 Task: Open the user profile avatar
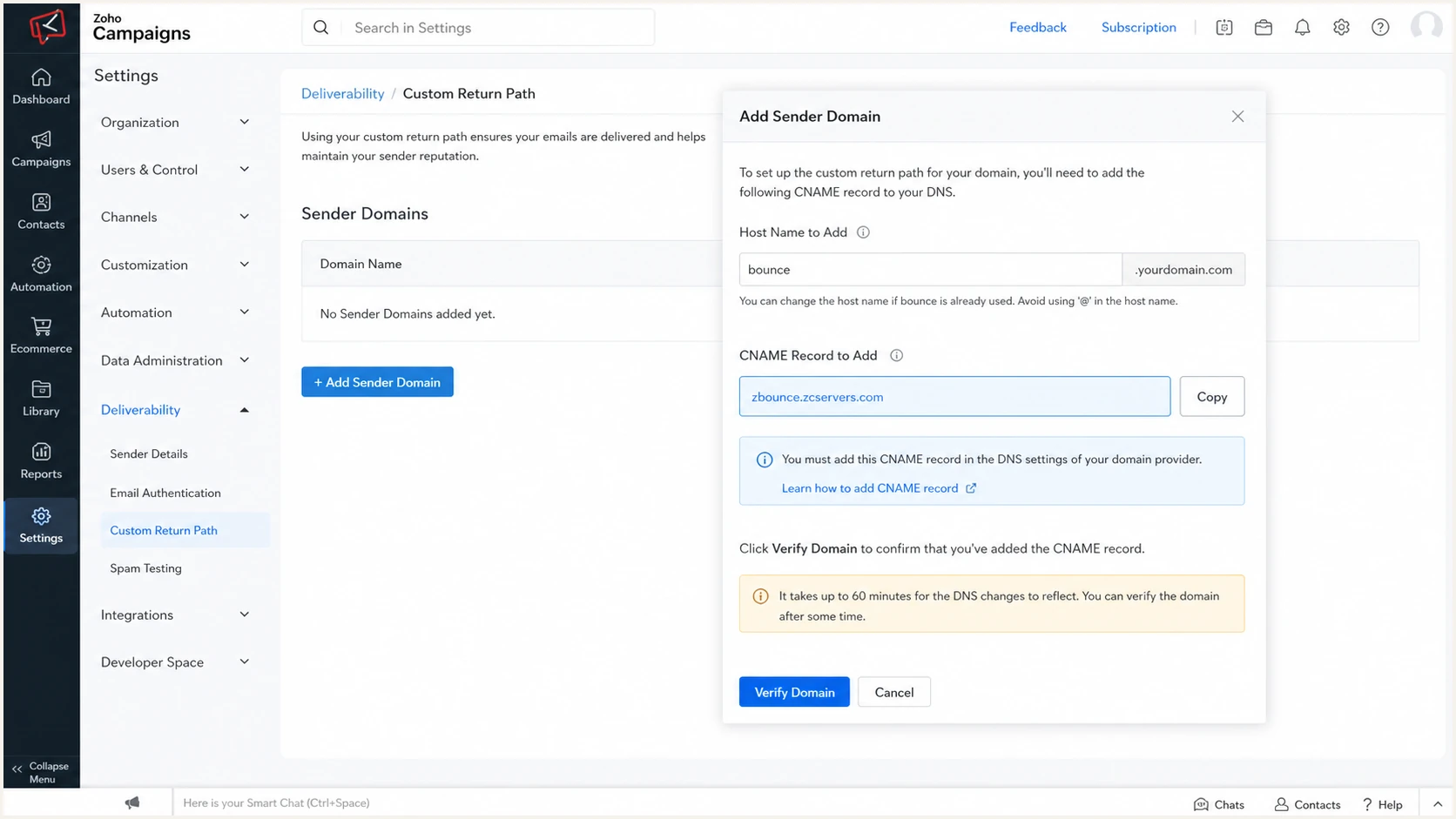[x=1426, y=26]
